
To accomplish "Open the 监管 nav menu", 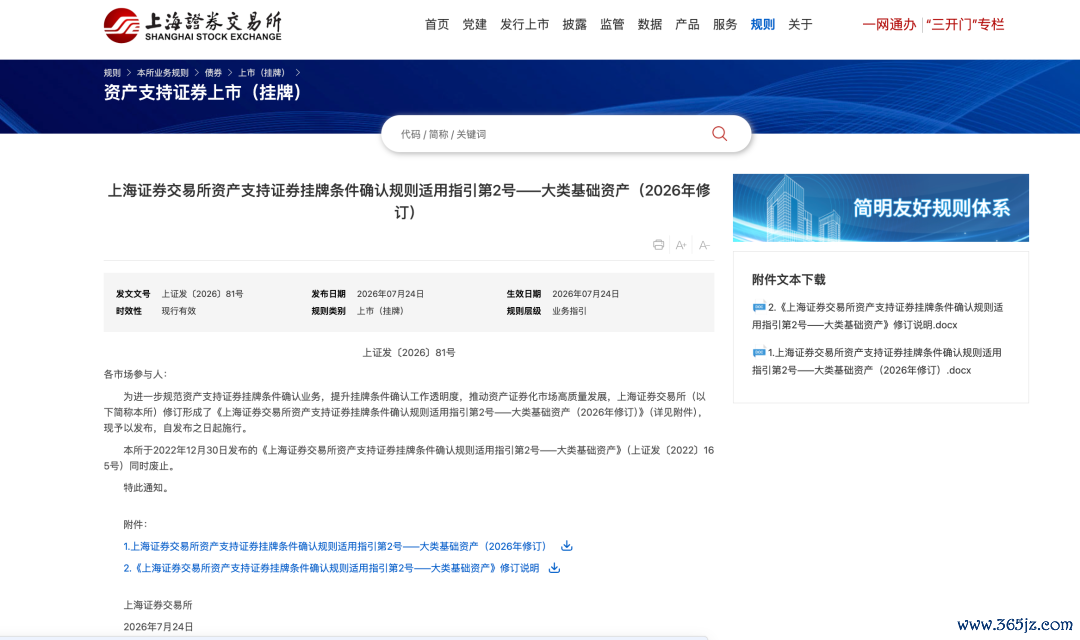I will [612, 25].
